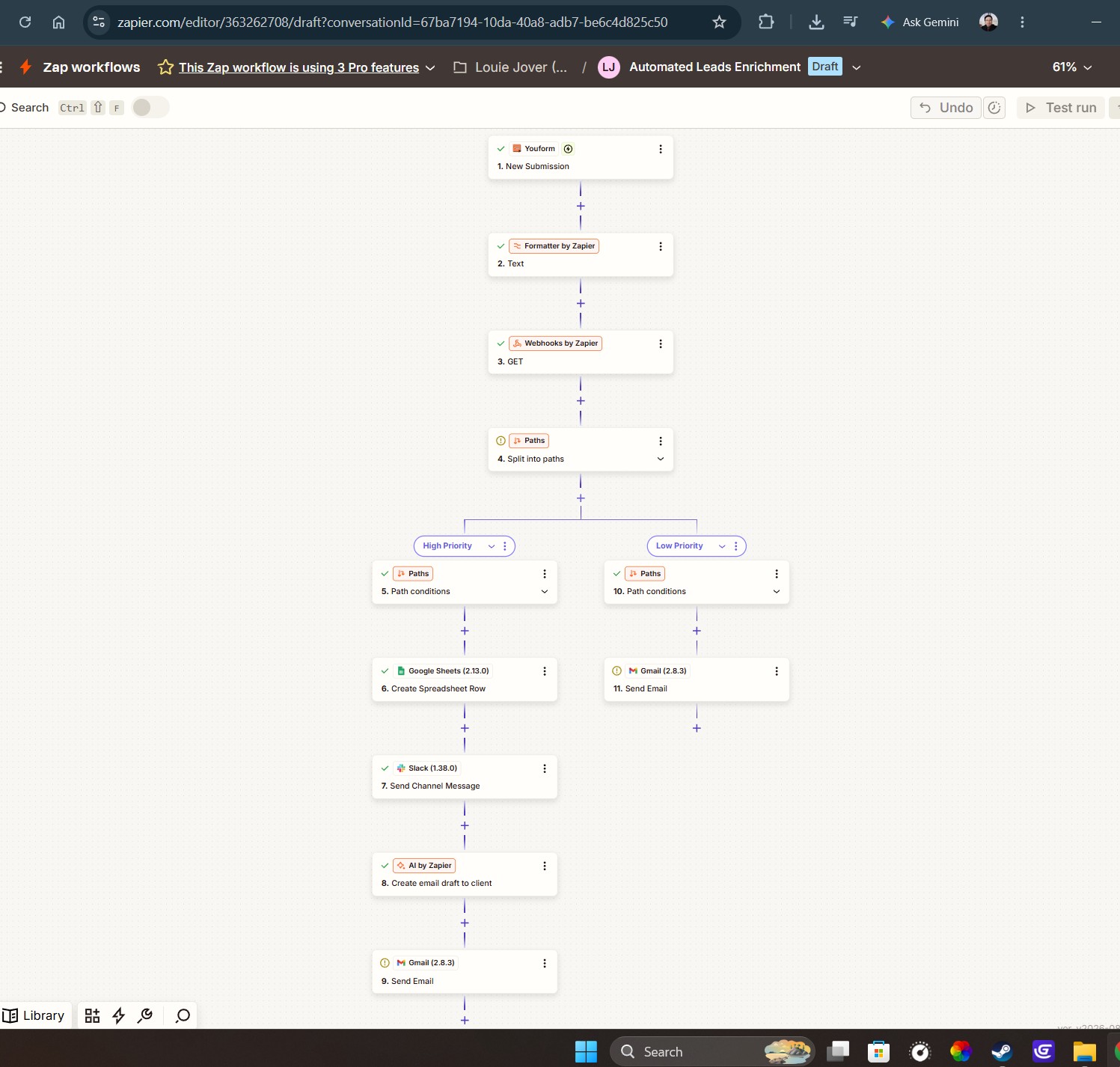The width and height of the screenshot is (1120, 1067).
Task: Click the wrench tool icon in bottom toolbar
Action: pos(145,1015)
